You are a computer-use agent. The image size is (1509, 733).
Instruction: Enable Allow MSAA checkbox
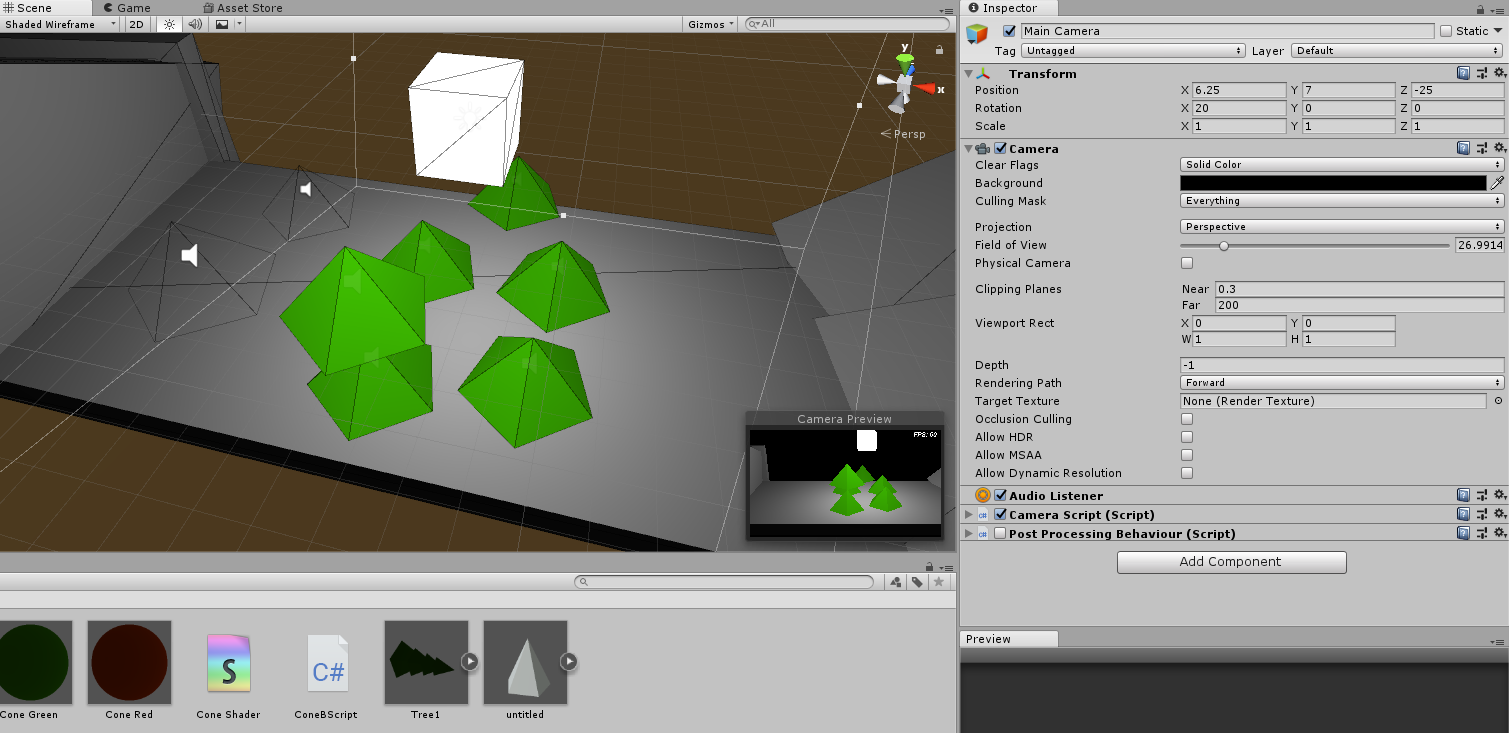tap(1187, 455)
